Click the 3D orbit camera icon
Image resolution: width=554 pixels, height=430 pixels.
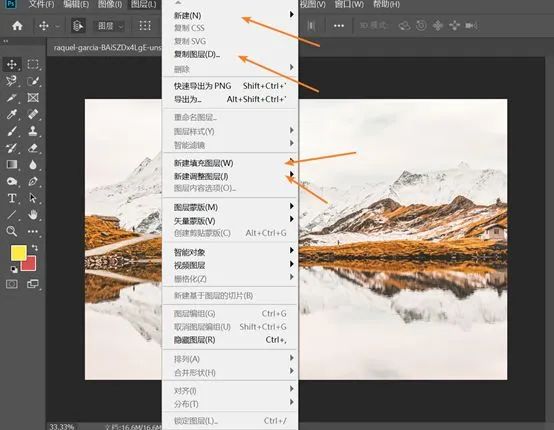(x=405, y=25)
